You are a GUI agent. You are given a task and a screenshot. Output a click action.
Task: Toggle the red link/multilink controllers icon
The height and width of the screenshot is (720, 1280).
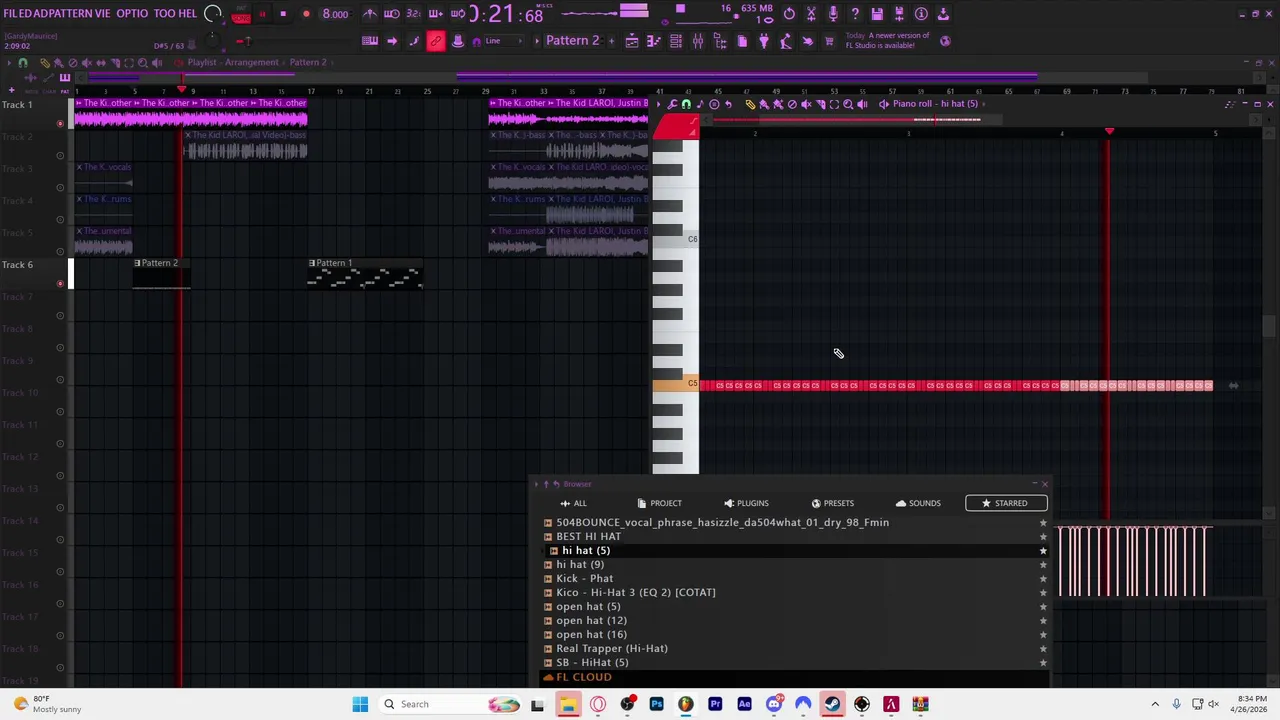coord(436,41)
